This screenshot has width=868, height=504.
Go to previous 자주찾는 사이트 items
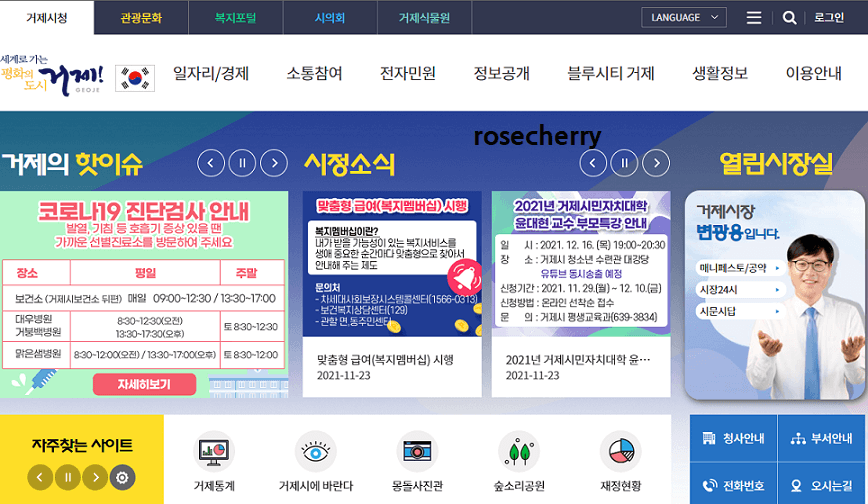40,477
